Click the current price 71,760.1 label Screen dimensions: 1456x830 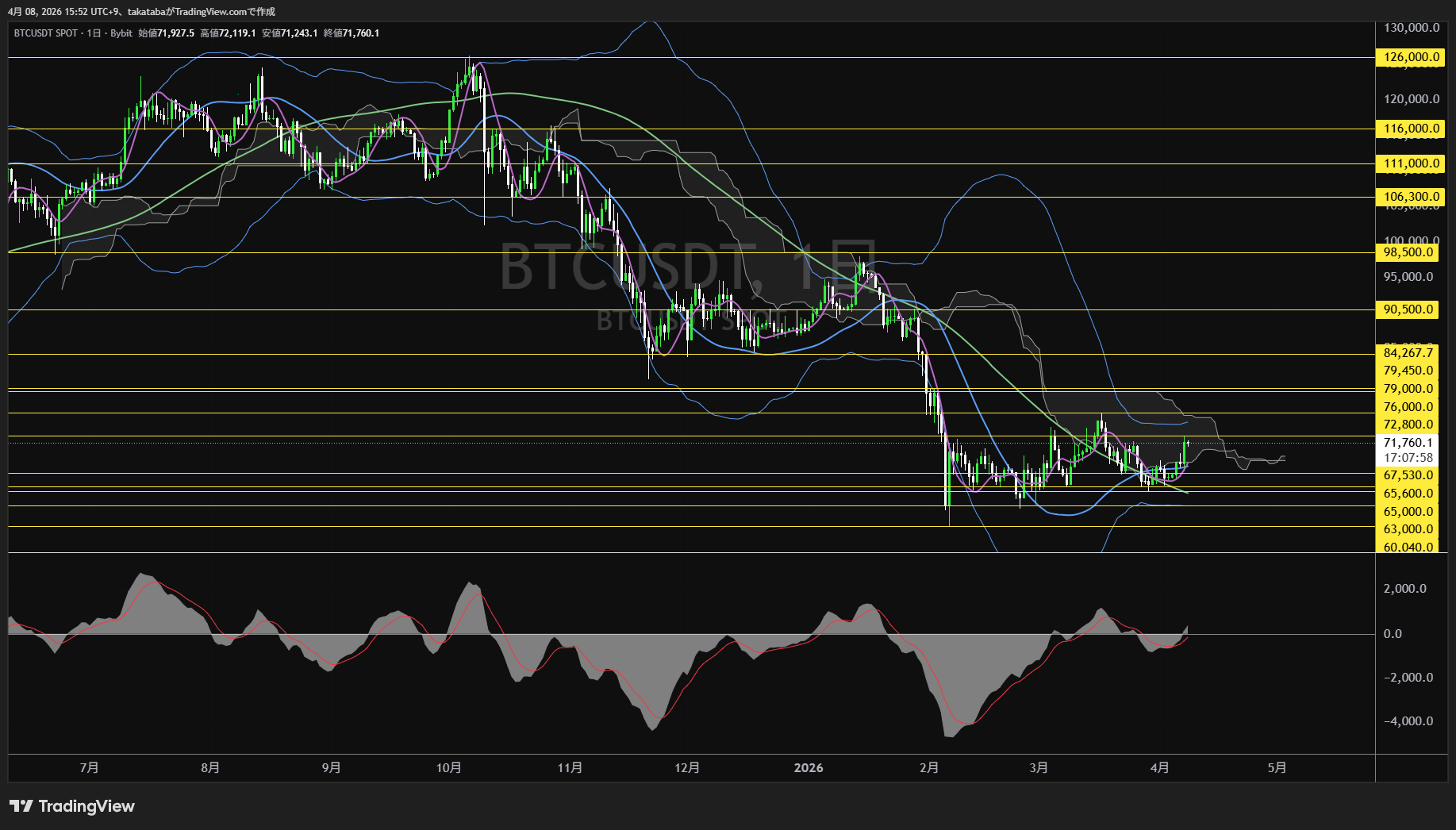point(1408,443)
